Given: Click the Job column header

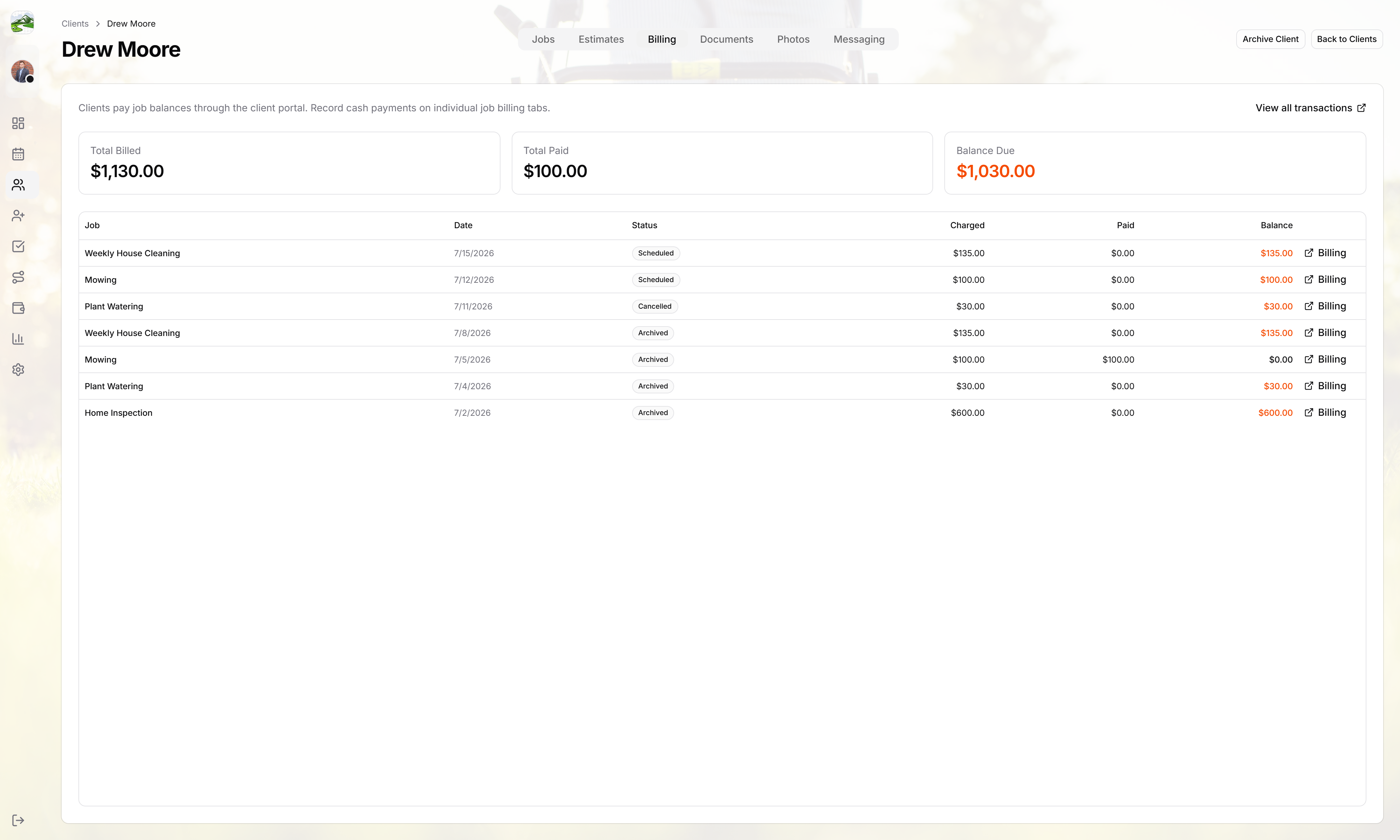Looking at the screenshot, I should pos(92,225).
